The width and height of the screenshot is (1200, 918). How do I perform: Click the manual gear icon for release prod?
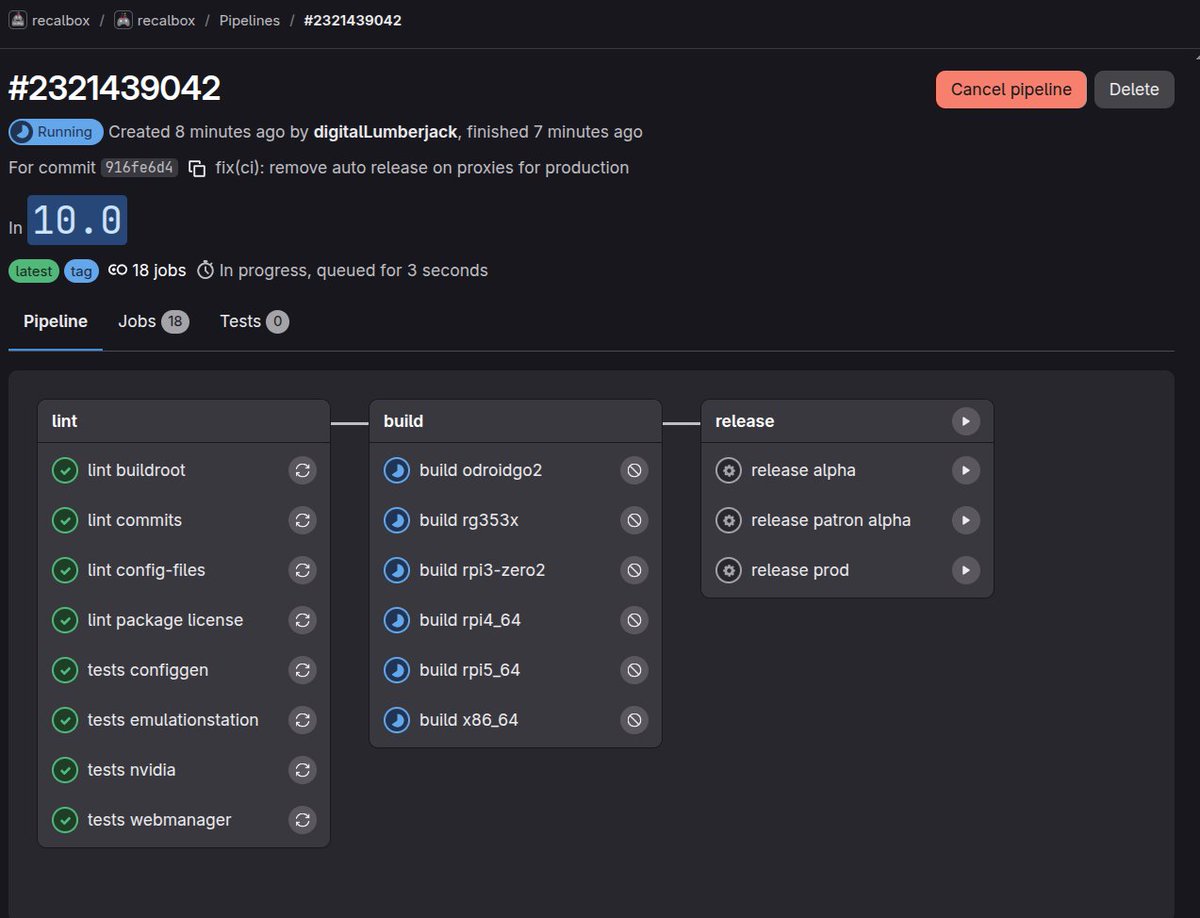729,570
